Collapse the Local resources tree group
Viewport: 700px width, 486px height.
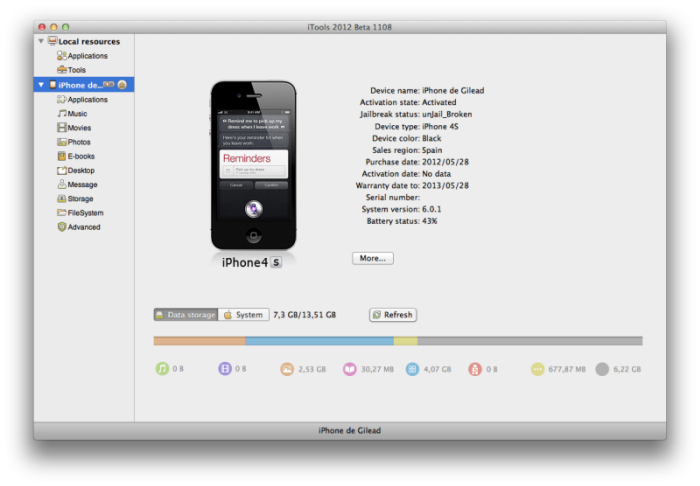41,41
